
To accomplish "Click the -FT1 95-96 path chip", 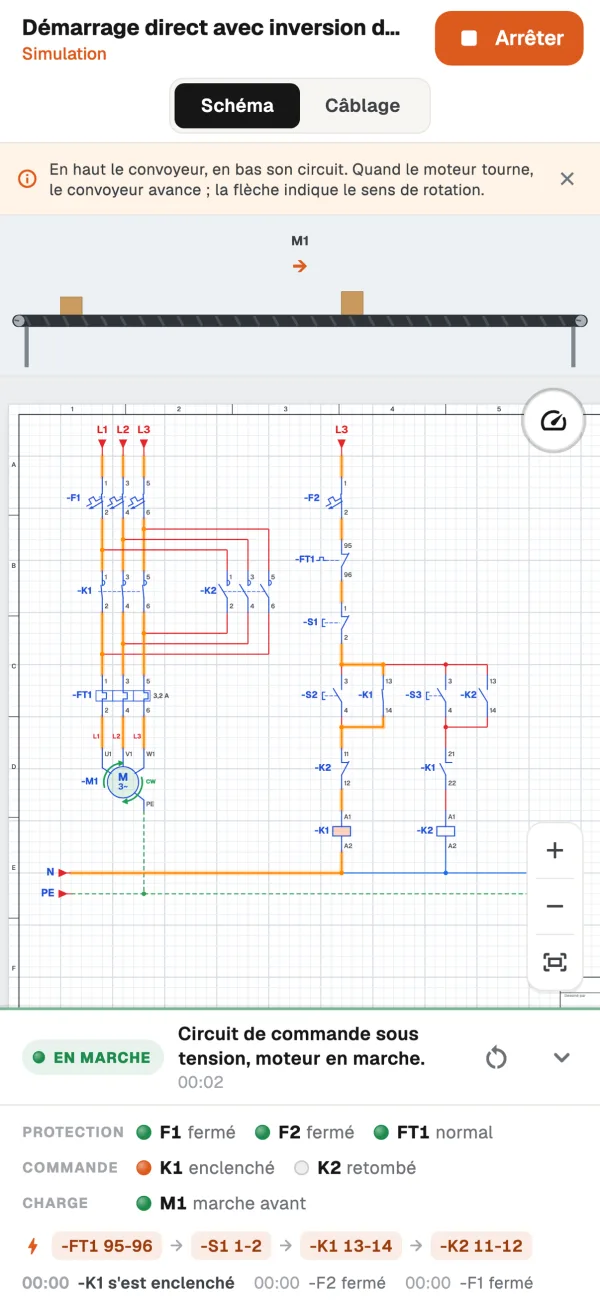I will click(x=106, y=1246).
